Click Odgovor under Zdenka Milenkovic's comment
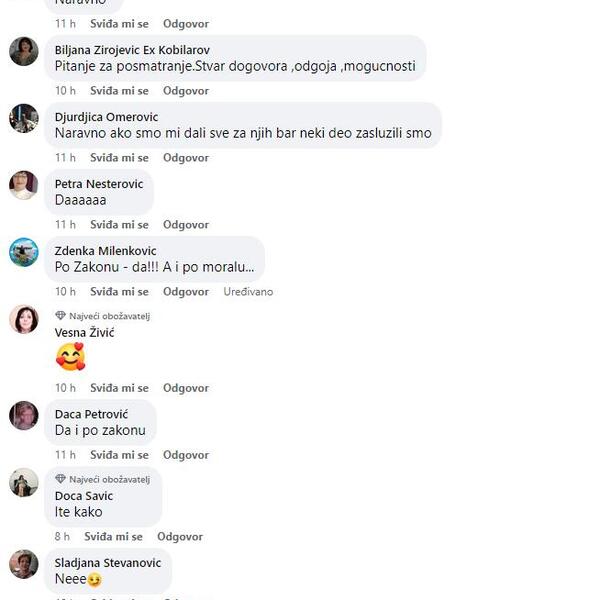Image resolution: width=600 pixels, height=600 pixels. (x=186, y=292)
